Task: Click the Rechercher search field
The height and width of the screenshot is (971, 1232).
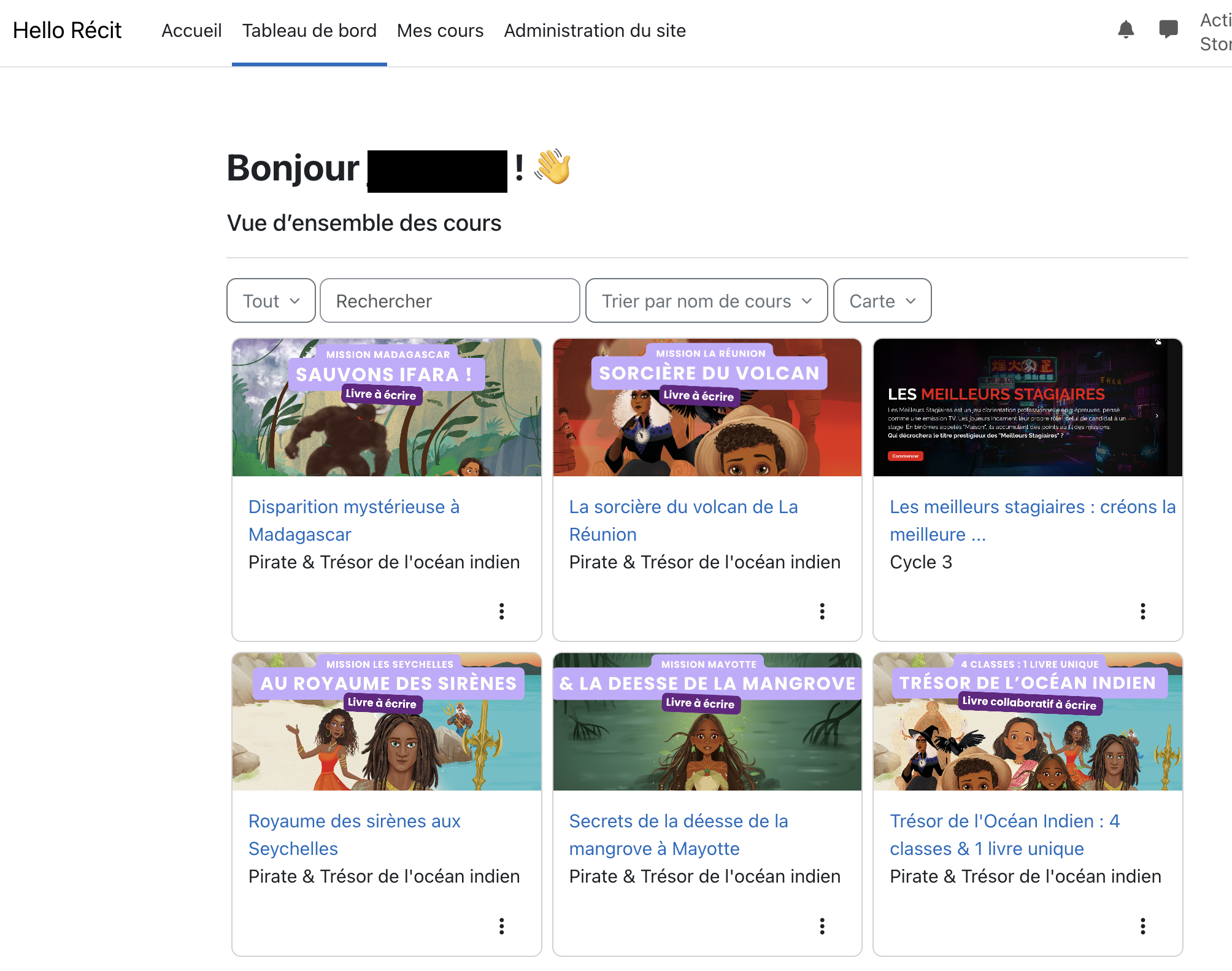Action: 449,301
